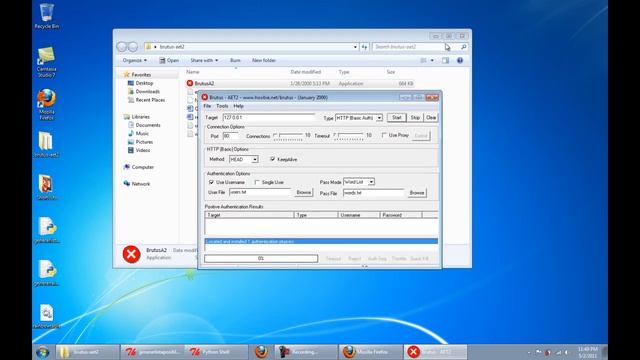This screenshot has height=360, width=640.
Task: Click Explorer's Back navigation arrow
Action: coord(122,47)
